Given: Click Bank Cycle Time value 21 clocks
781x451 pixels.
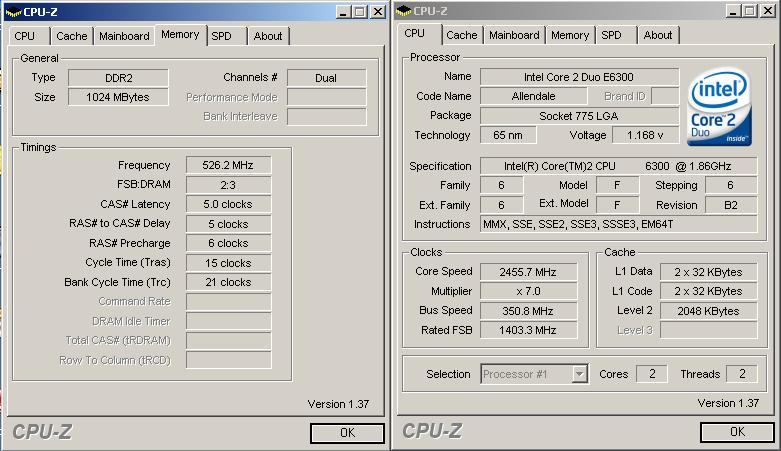Looking at the screenshot, I should tap(228, 282).
